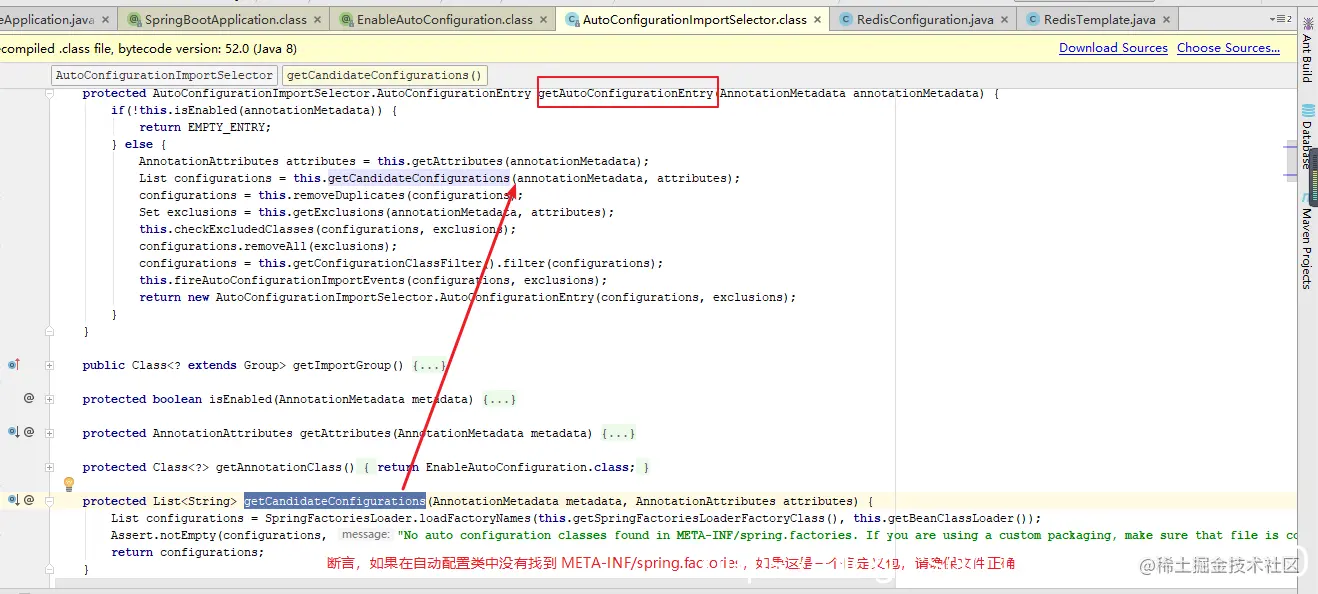Switch to the SpringBootApplication.class tab

pyautogui.click(x=226, y=19)
